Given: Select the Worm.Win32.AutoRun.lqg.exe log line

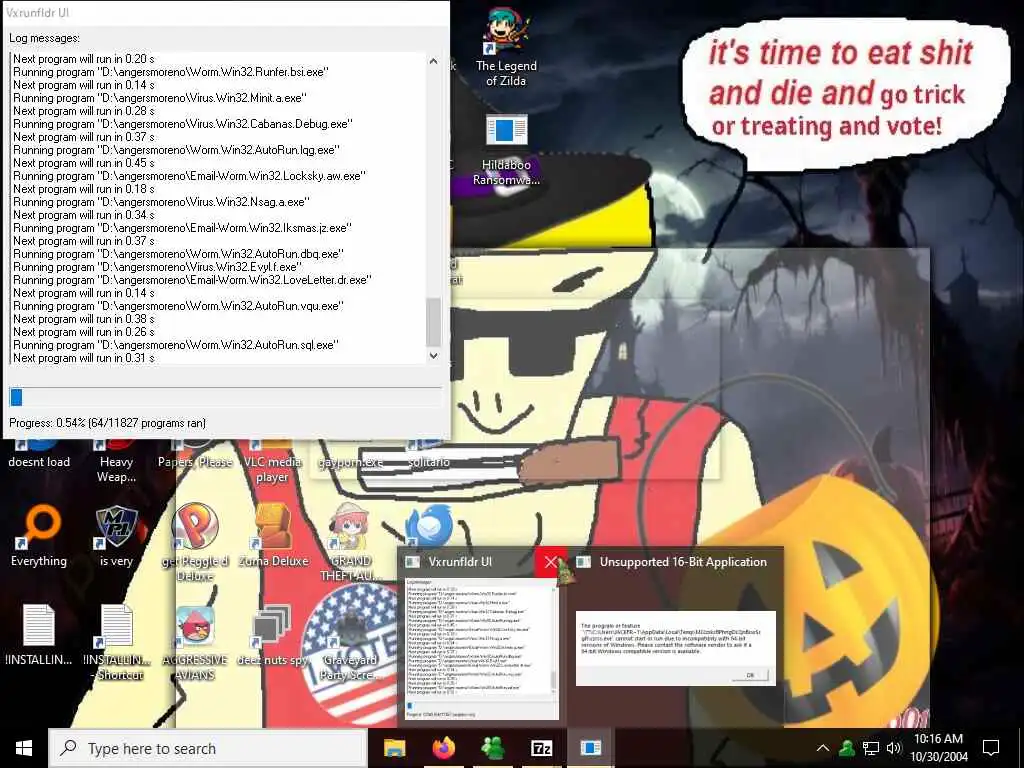Looking at the screenshot, I should pos(176,150).
